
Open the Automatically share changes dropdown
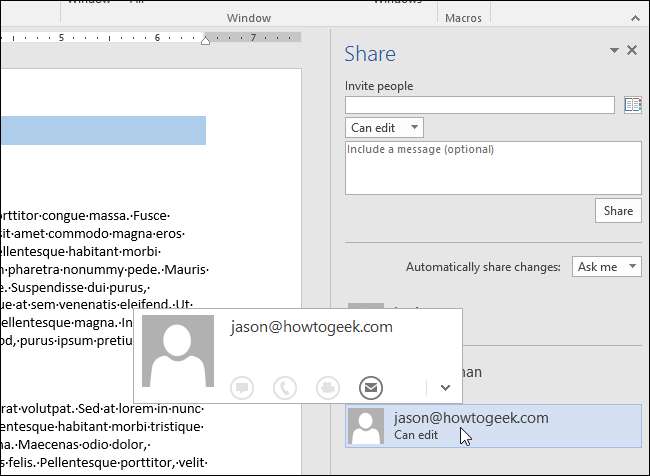607,267
